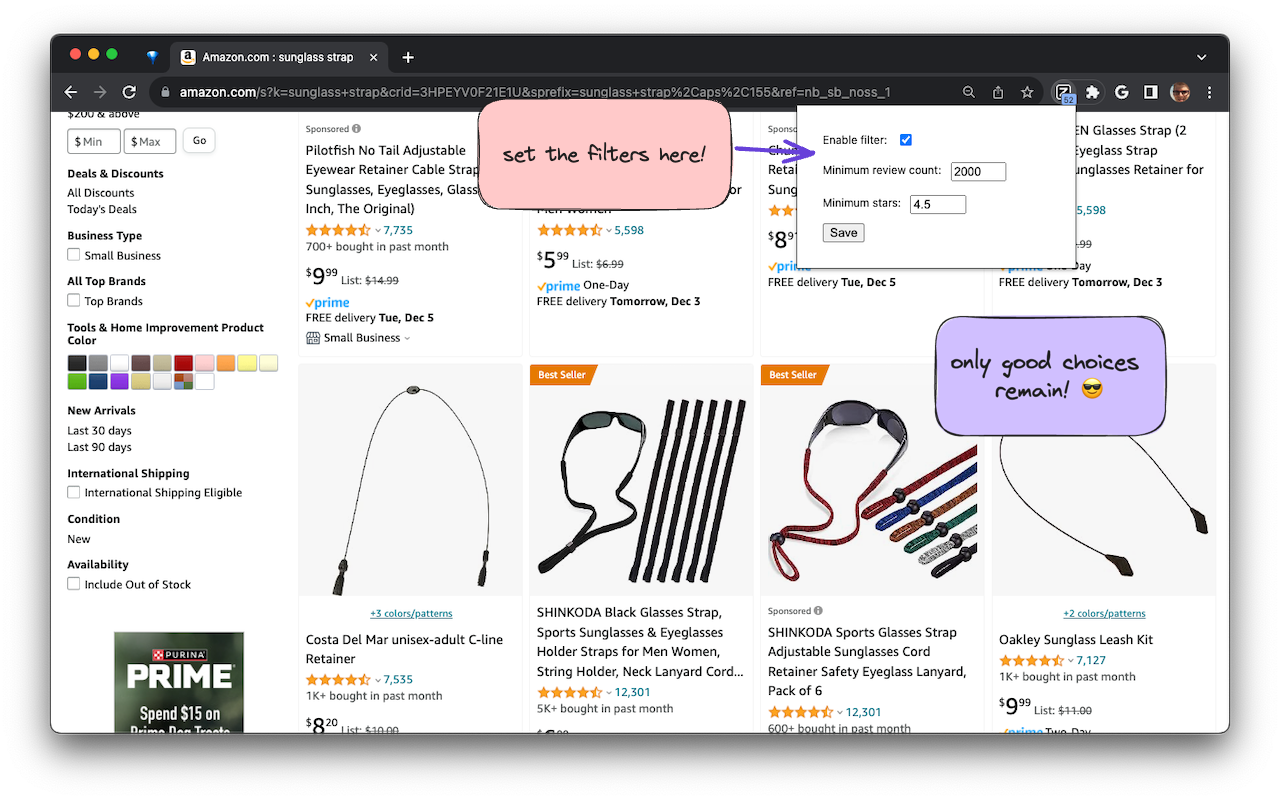Click the pinned blue gem tab
The height and width of the screenshot is (800, 1280).
click(x=152, y=57)
